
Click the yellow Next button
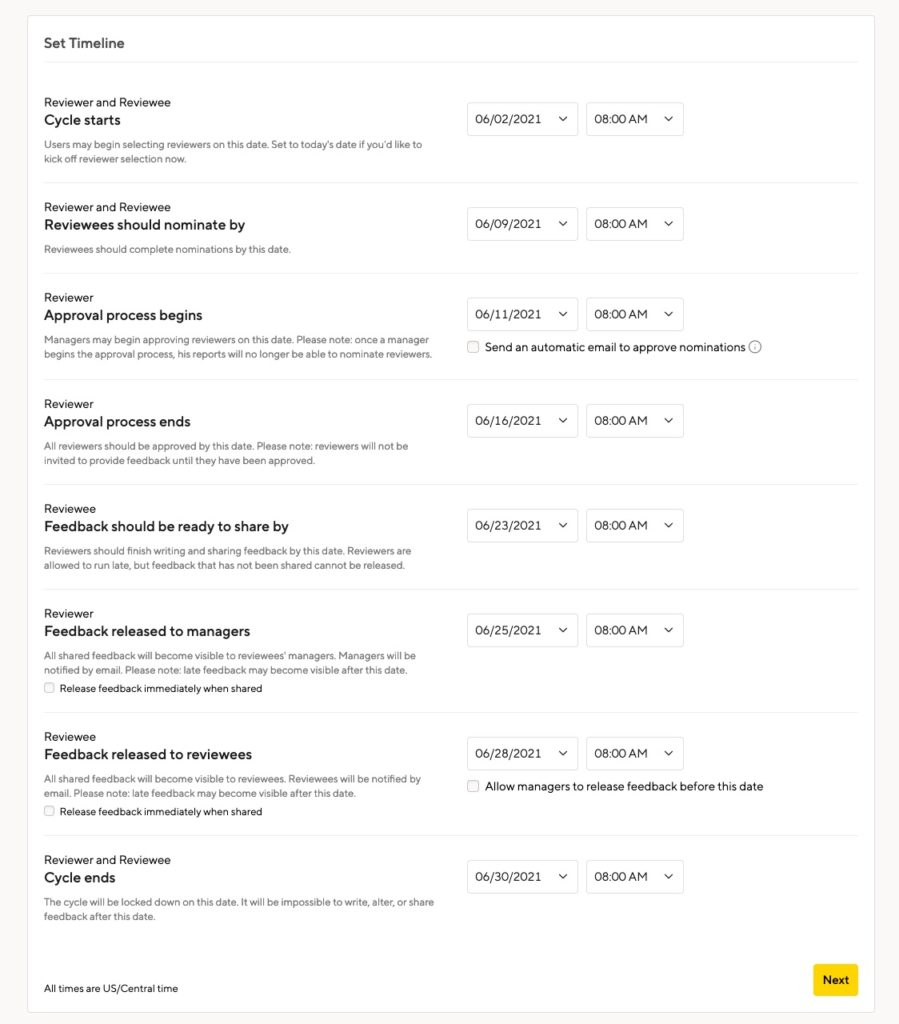pos(835,980)
